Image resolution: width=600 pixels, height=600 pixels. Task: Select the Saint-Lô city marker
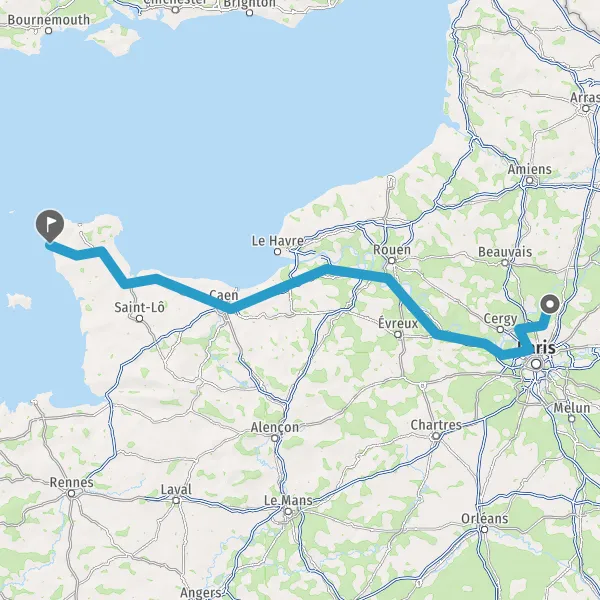coord(140,318)
